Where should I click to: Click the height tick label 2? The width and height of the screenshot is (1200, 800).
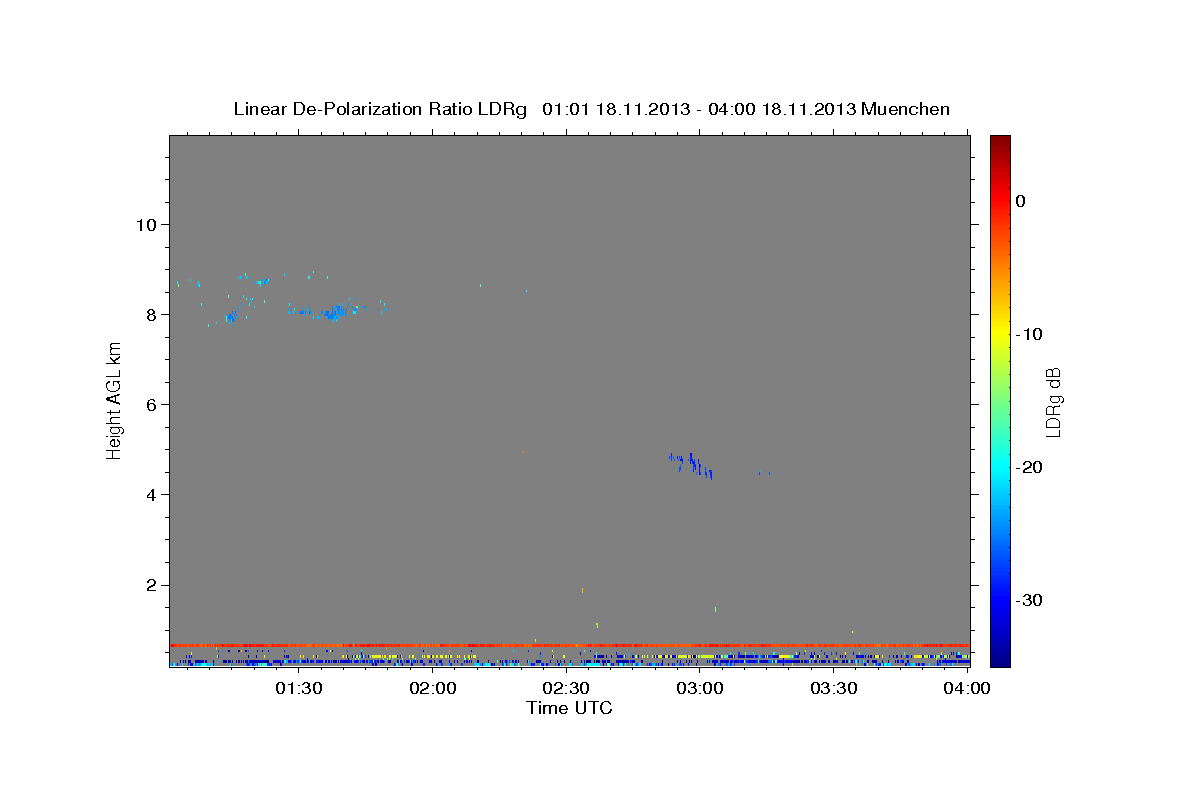coord(150,585)
